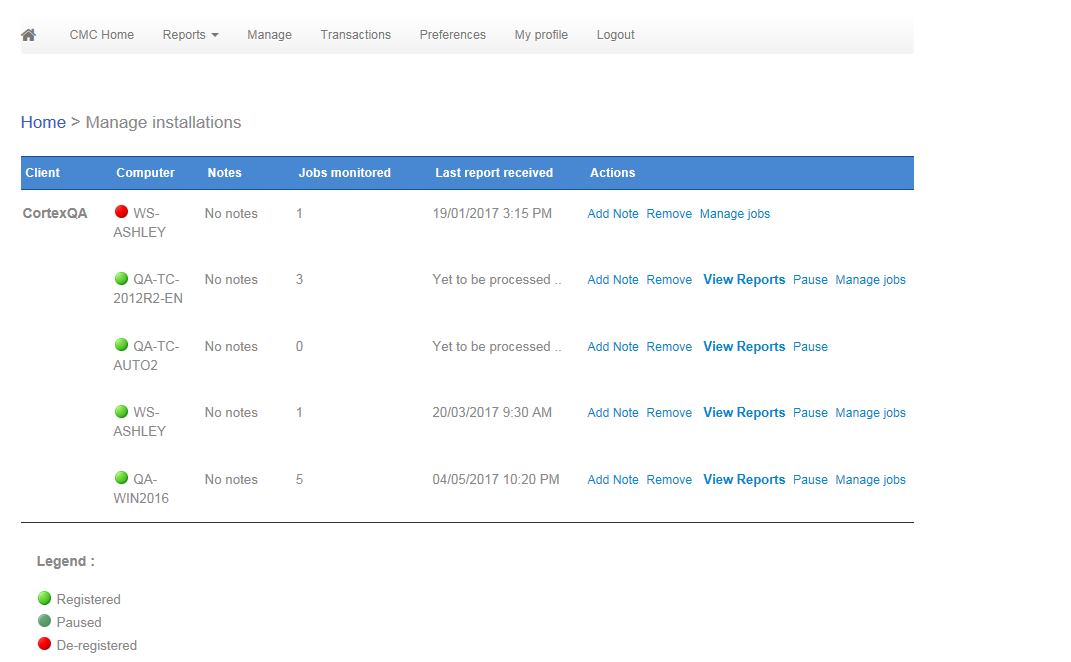
Task: Click the Notes column header
Action: 225,173
